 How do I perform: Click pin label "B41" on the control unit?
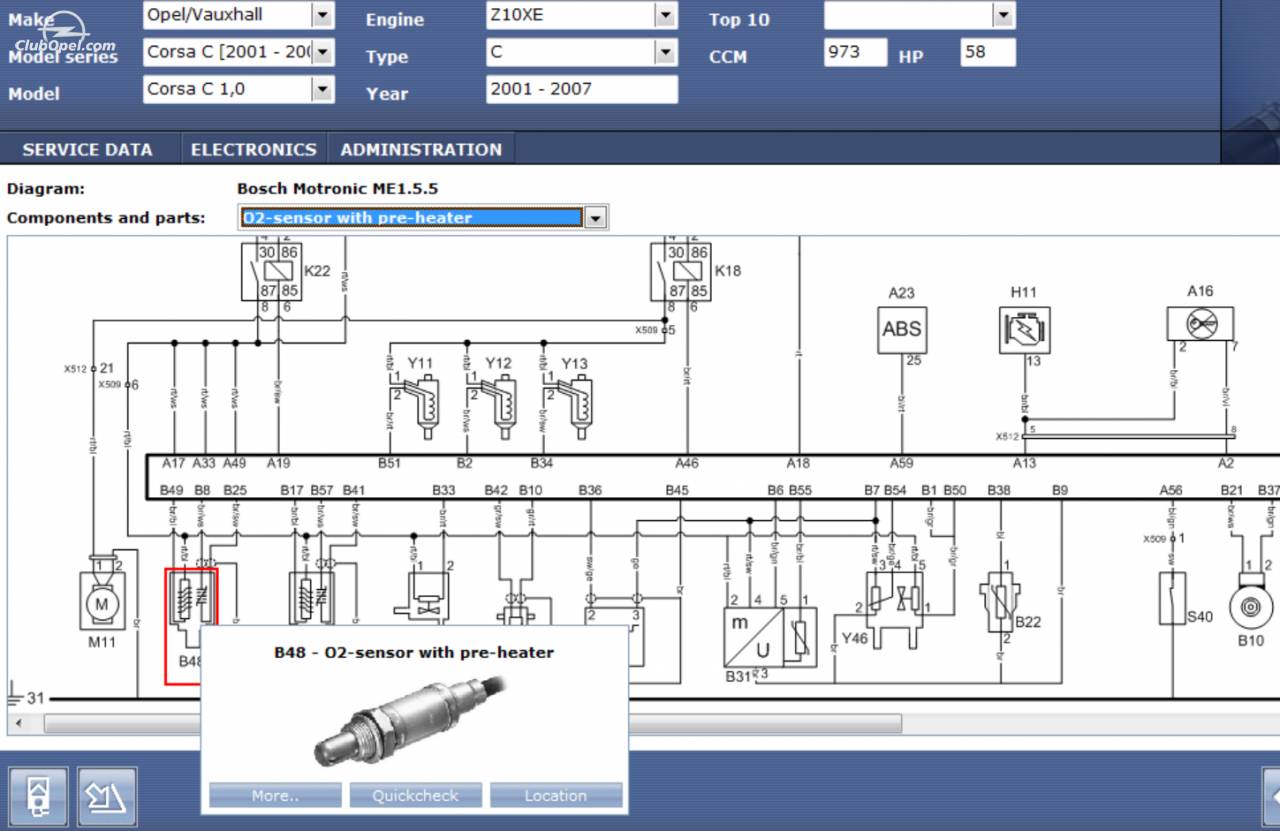point(354,490)
